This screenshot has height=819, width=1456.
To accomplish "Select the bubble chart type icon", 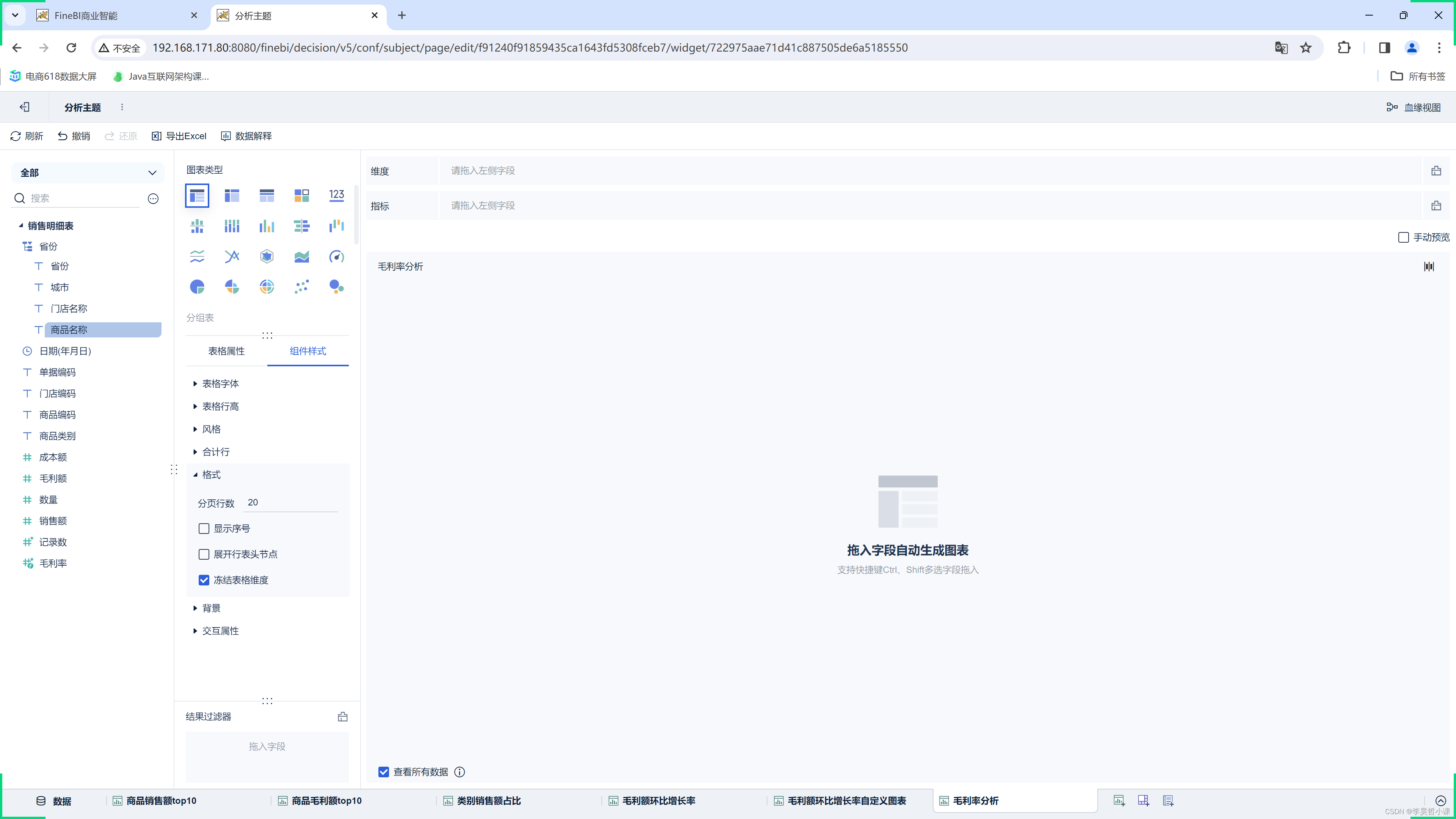I will tap(336, 287).
